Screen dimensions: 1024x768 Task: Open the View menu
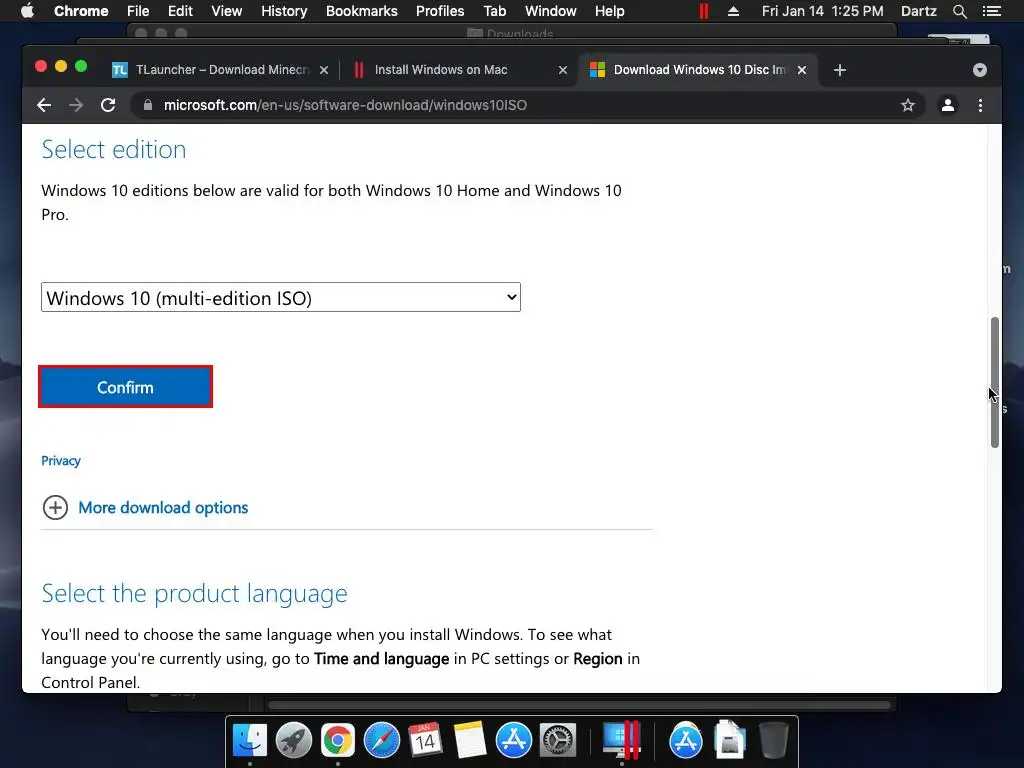coord(227,11)
